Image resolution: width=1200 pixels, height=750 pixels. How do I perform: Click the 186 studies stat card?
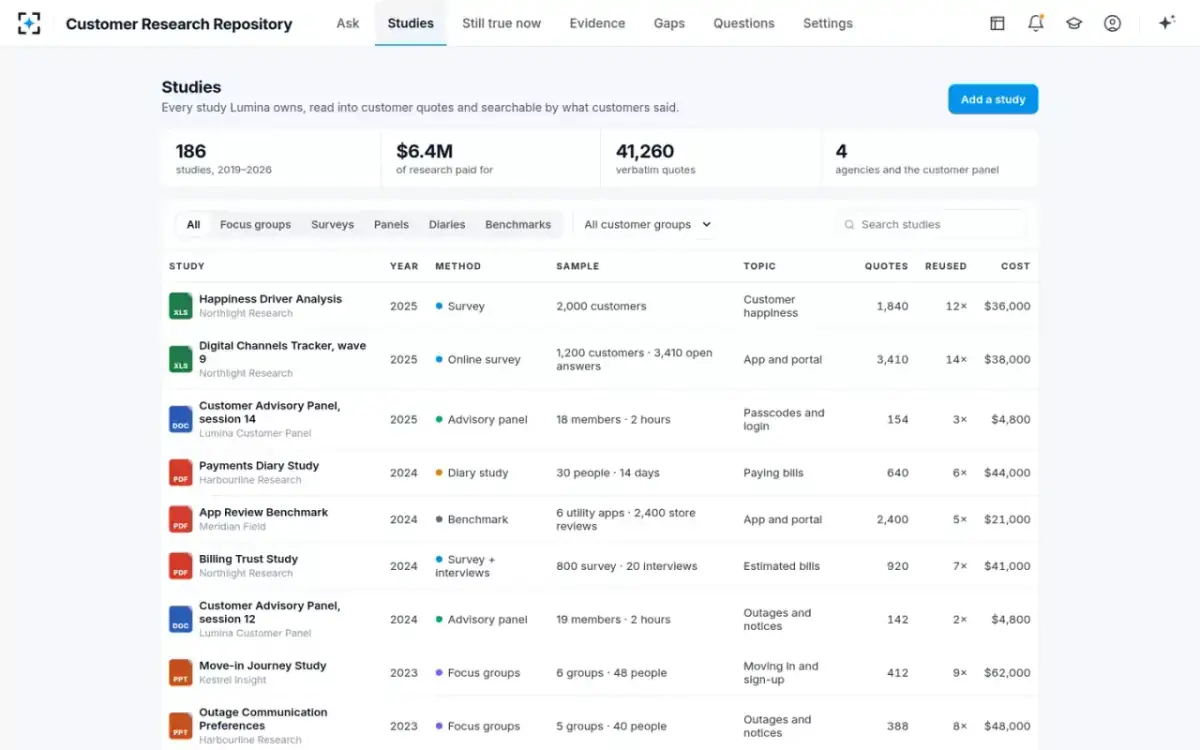271,159
